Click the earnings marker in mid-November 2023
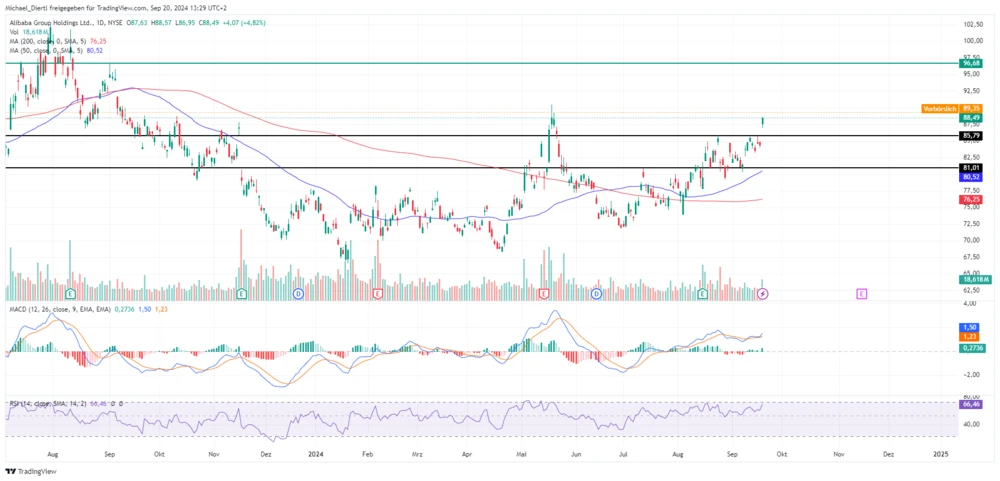This screenshot has width=1000, height=481. pyautogui.click(x=243, y=294)
